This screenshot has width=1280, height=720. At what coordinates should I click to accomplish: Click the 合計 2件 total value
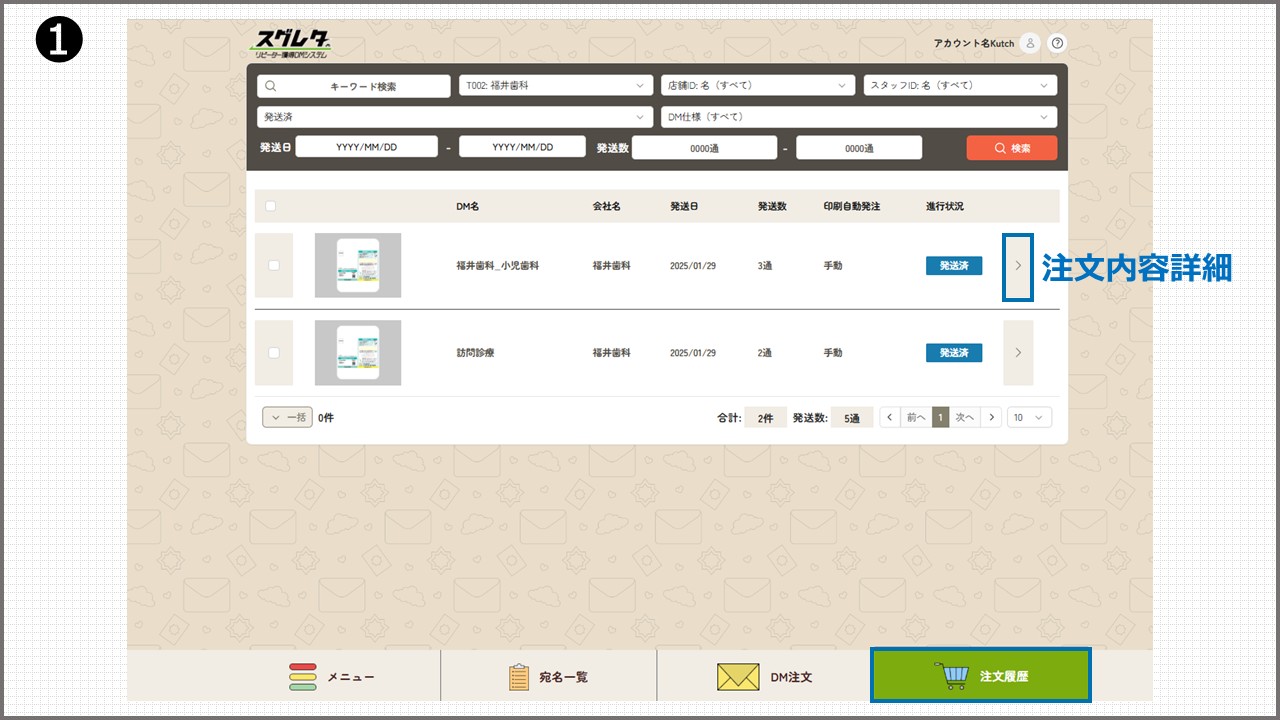[x=765, y=418]
